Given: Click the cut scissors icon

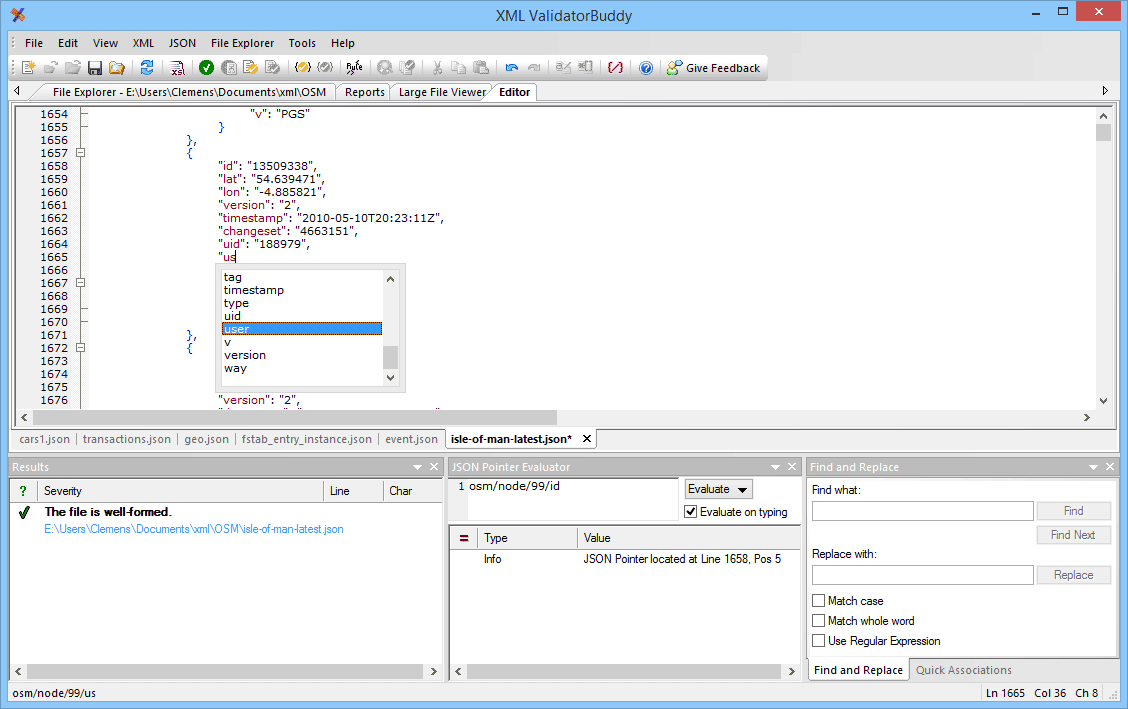Looking at the screenshot, I should 437,68.
